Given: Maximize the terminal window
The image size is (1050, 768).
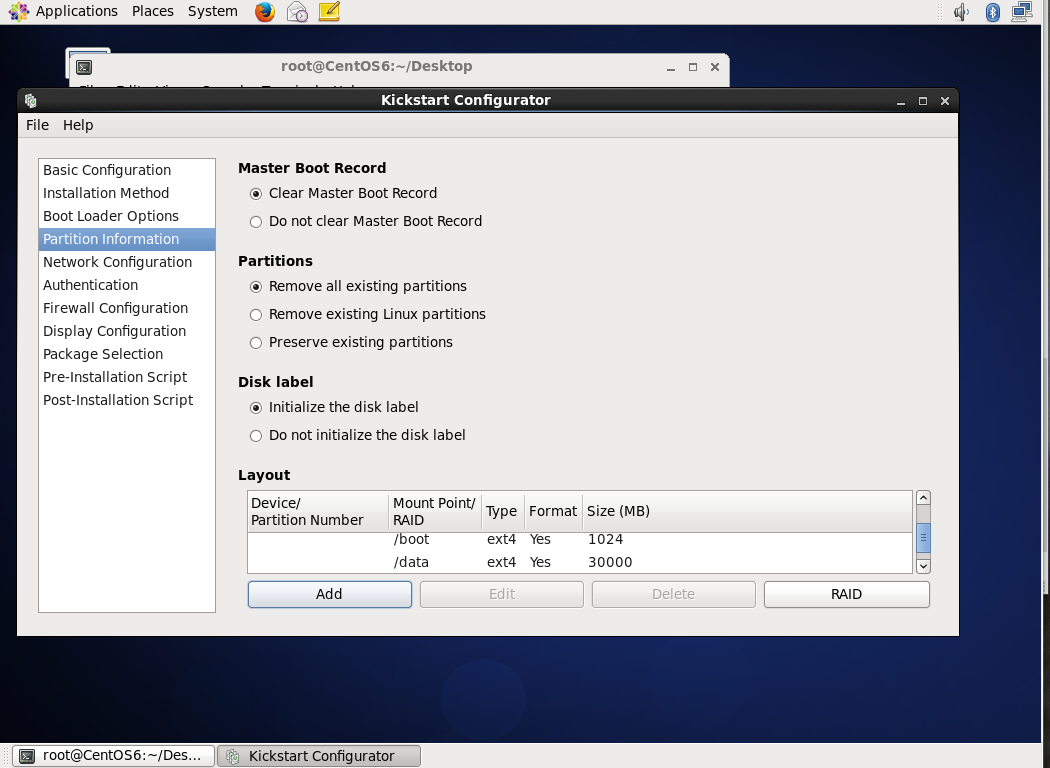Looking at the screenshot, I should (x=692, y=67).
